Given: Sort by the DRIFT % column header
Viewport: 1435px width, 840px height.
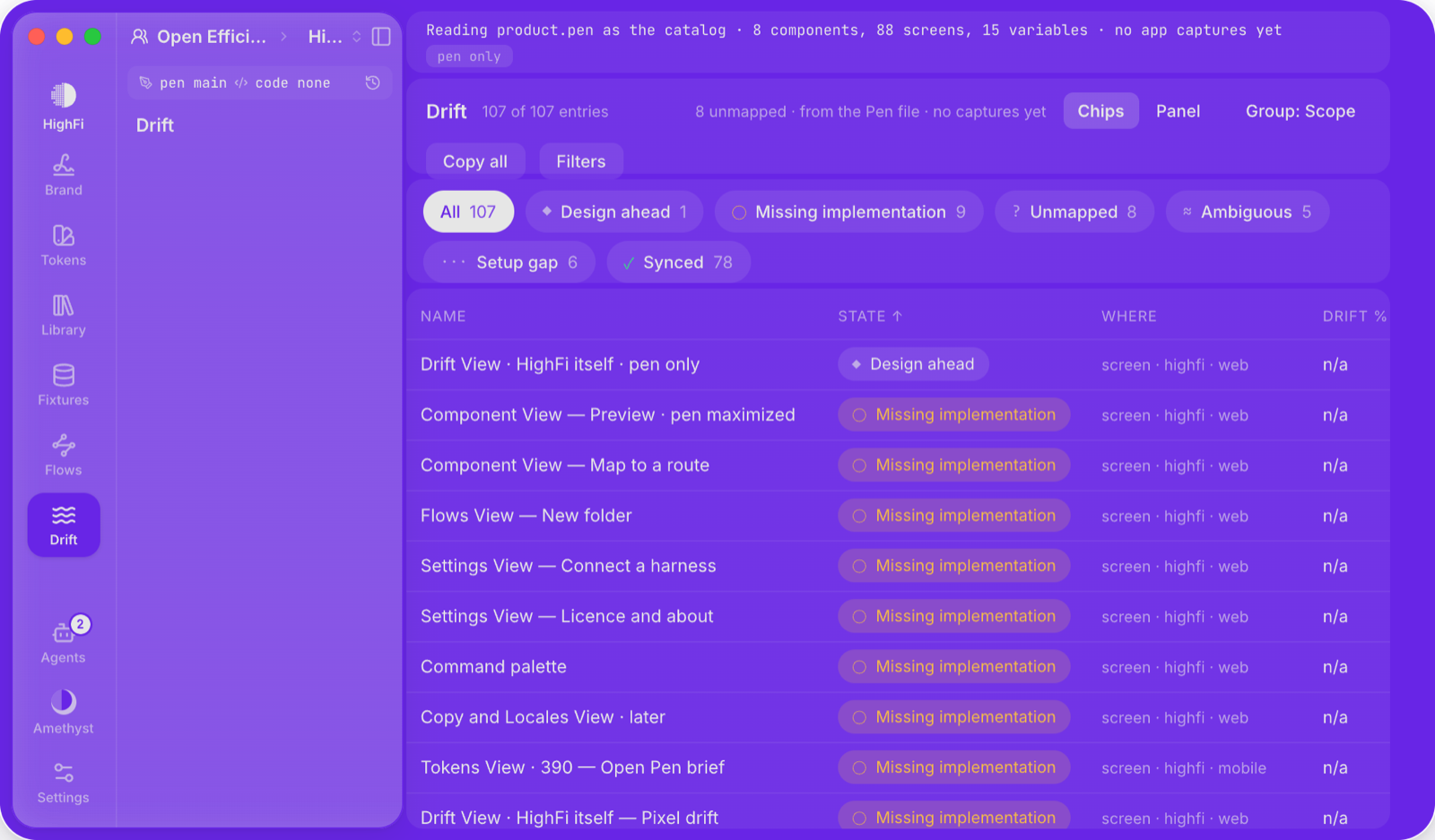Looking at the screenshot, I should (x=1354, y=316).
